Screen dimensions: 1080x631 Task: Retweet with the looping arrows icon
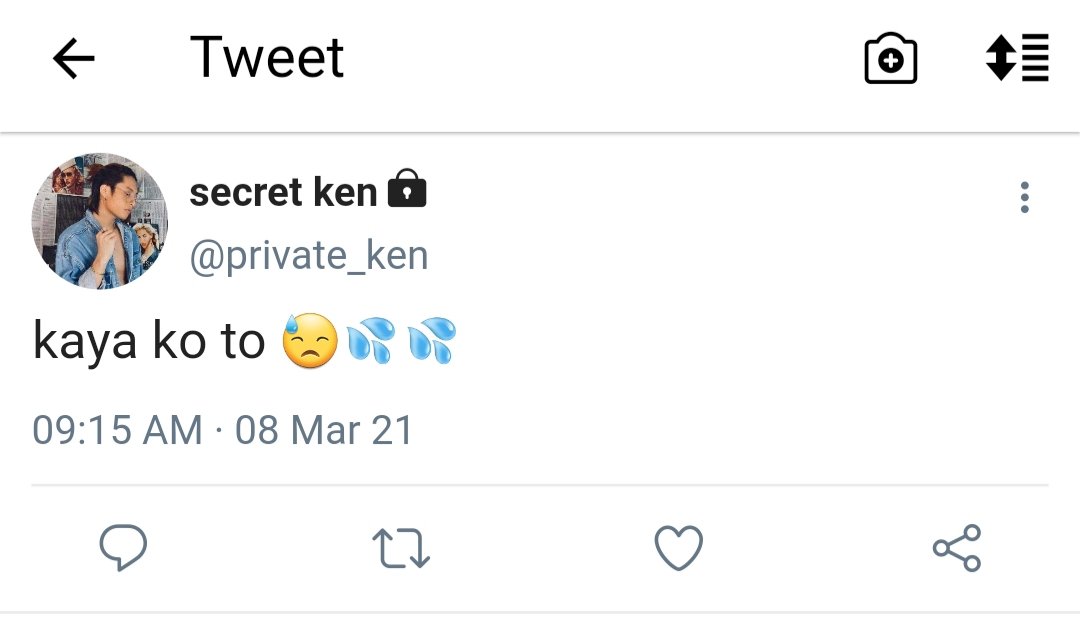401,548
